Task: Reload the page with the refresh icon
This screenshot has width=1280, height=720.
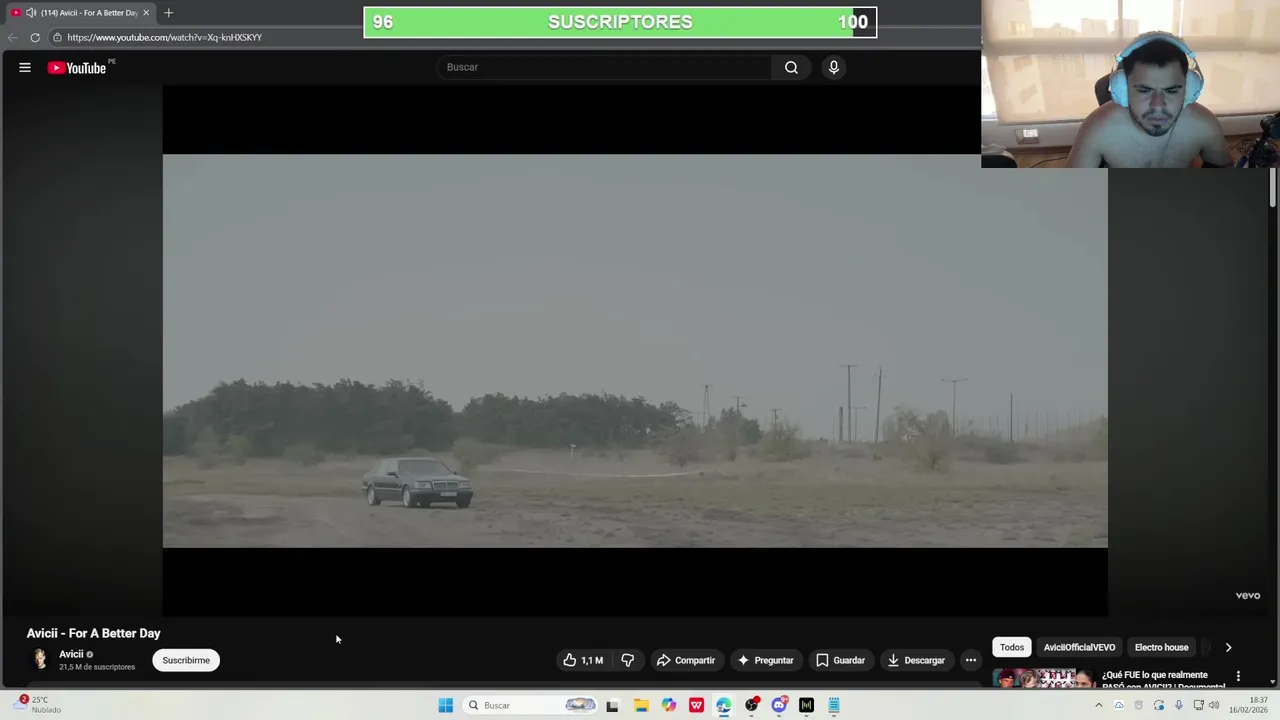Action: (x=35, y=37)
